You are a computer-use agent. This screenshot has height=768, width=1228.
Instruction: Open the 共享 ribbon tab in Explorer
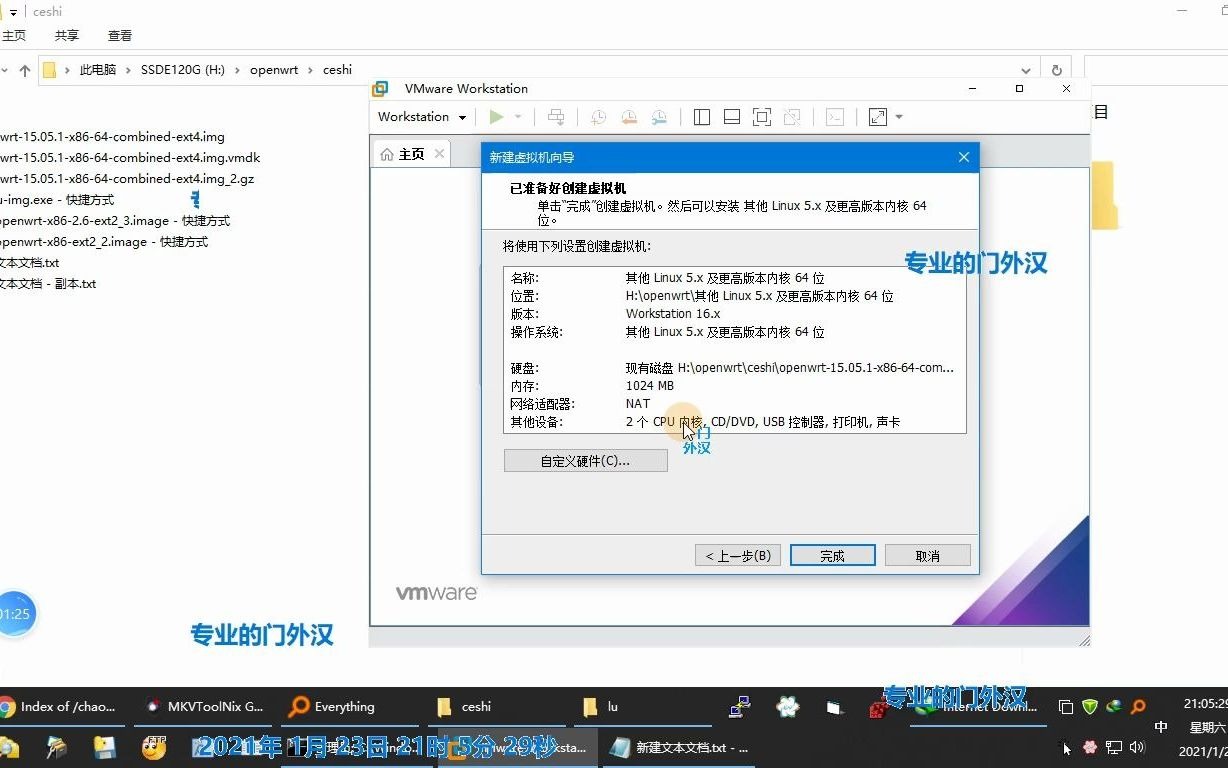67,35
